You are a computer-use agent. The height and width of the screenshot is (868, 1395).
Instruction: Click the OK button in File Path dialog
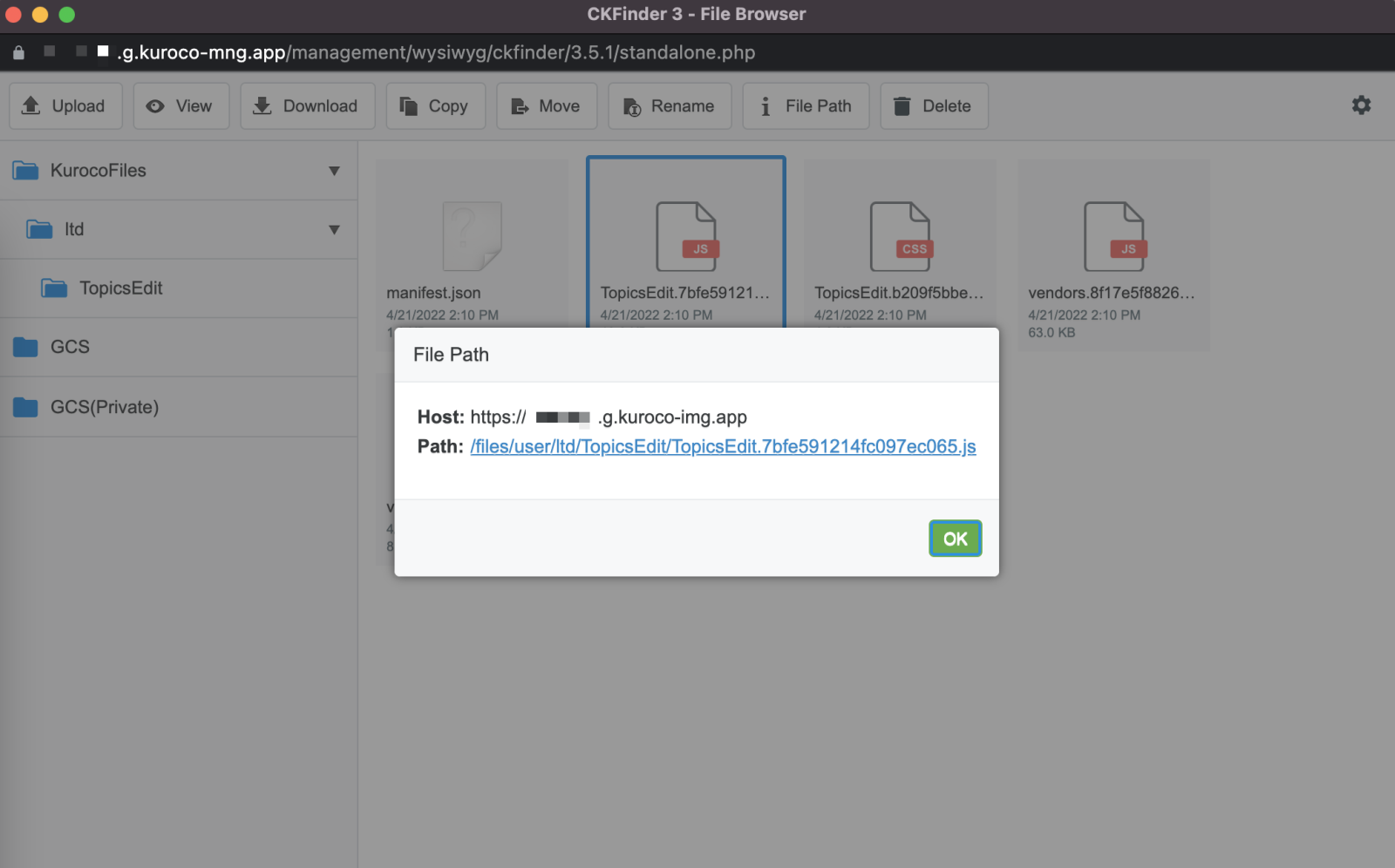click(x=955, y=538)
